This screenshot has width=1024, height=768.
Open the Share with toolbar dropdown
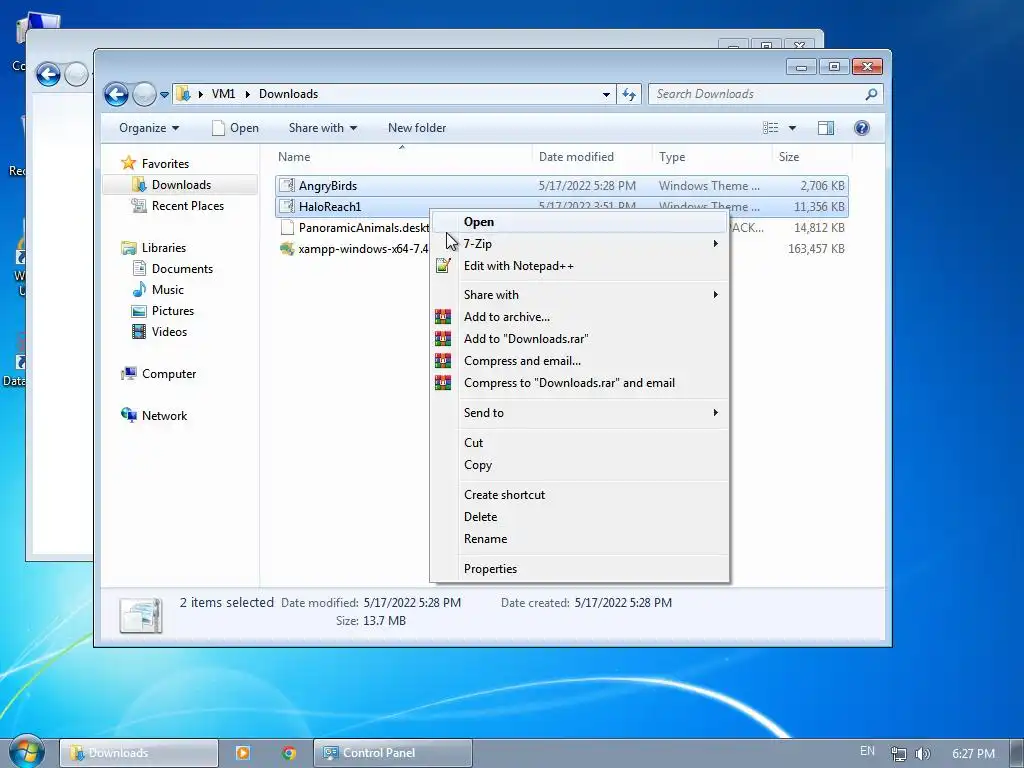pyautogui.click(x=323, y=128)
